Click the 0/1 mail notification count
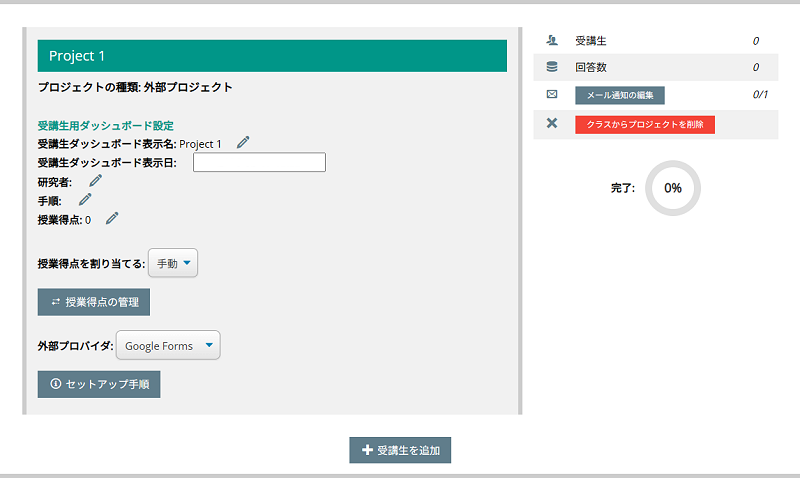 click(x=759, y=95)
